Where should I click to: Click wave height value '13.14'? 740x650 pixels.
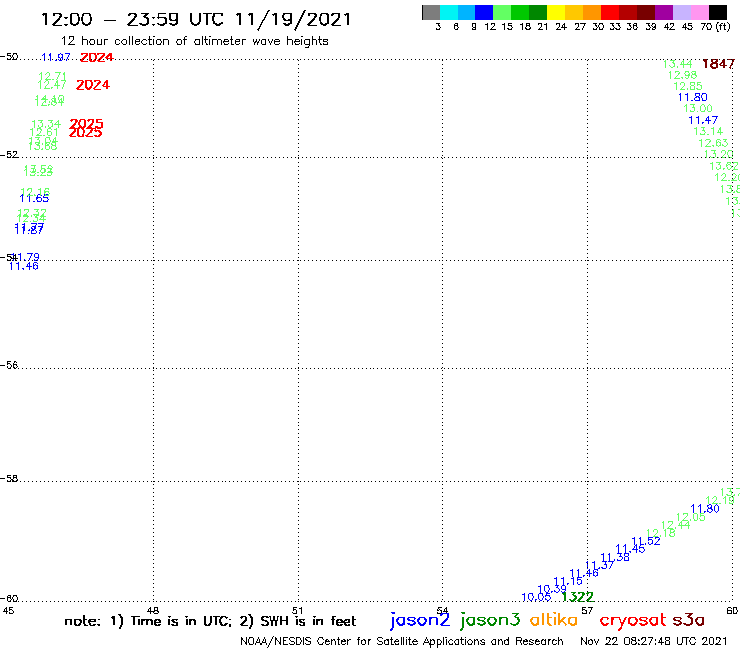[708, 131]
